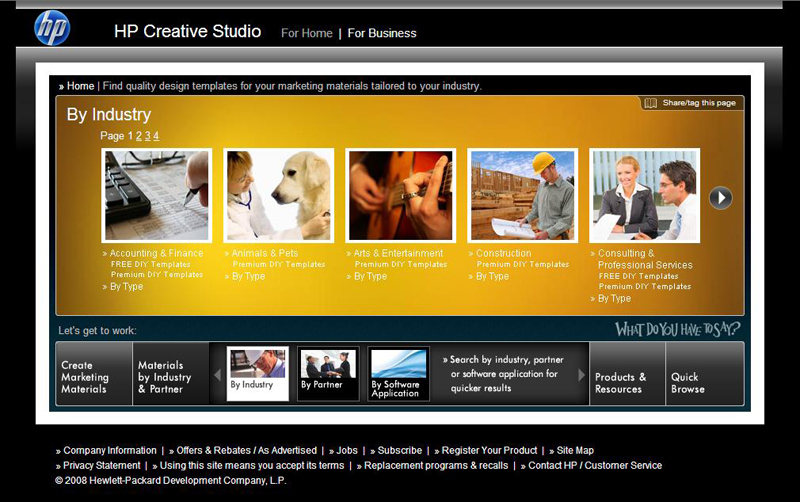Click left arrow beside By Industry thumbnail

pos(217,375)
